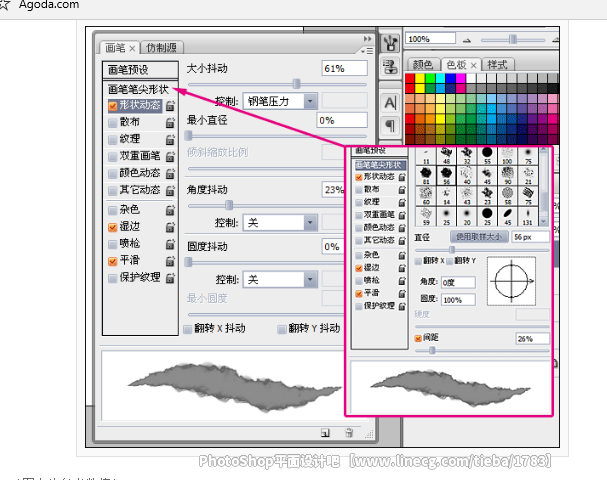Click the 最小直径 0% value field
Viewport: 607px width, 480px height.
coord(341,120)
